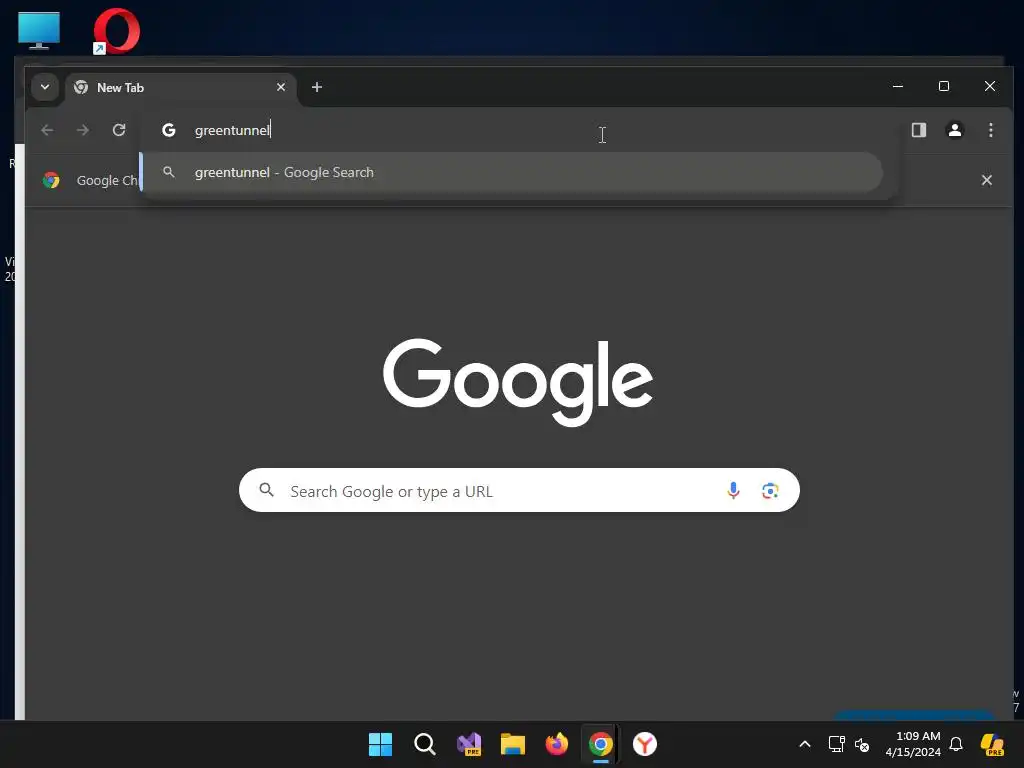Open Windows taskbar search
The height and width of the screenshot is (768, 1024).
pos(424,744)
